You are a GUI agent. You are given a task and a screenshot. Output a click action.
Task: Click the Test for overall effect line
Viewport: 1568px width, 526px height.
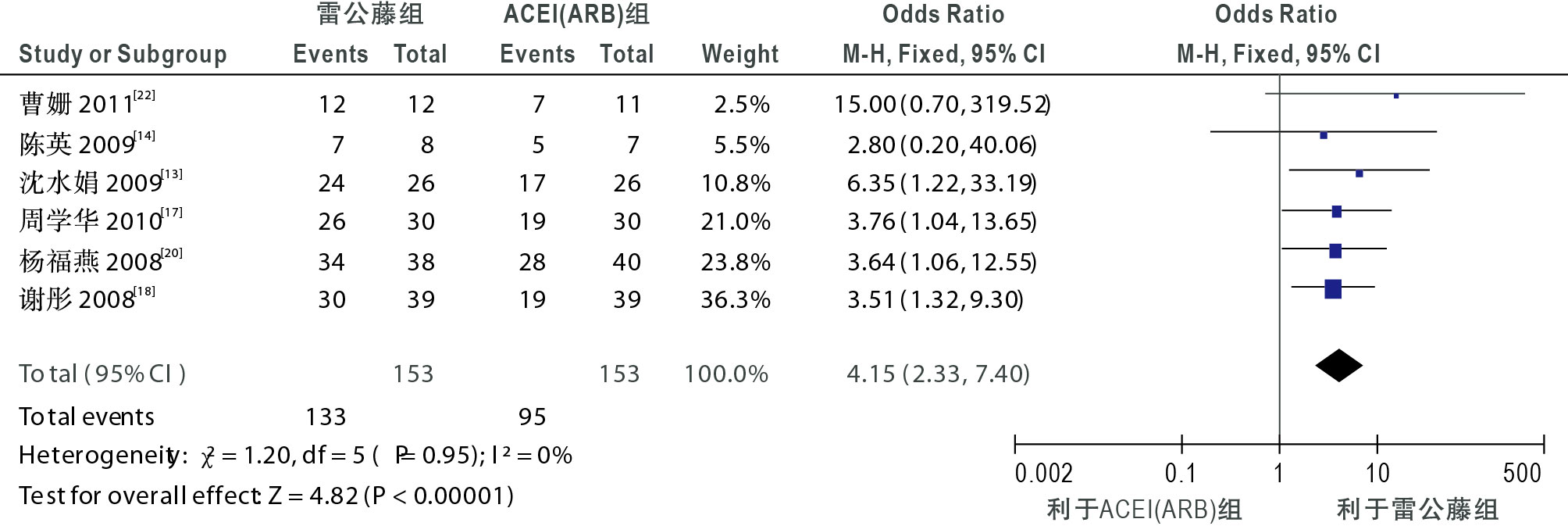[266, 496]
